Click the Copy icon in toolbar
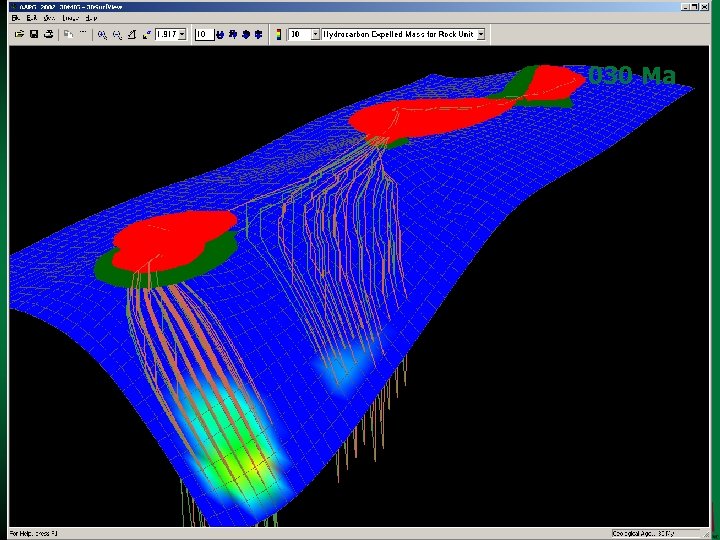 tap(68, 34)
